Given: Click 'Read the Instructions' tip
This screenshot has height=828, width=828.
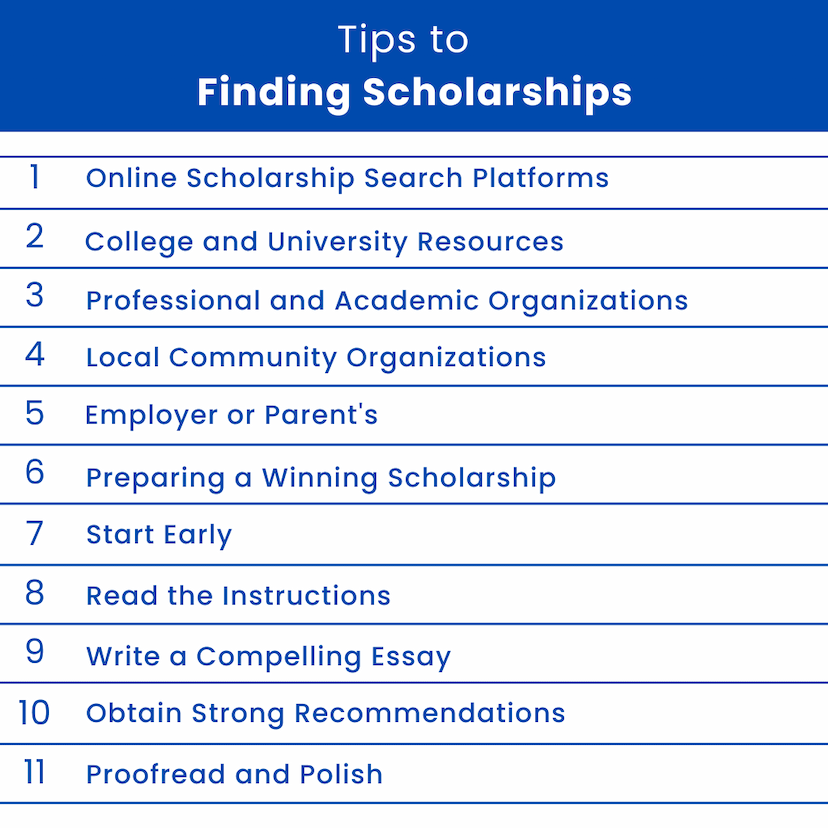Looking at the screenshot, I should pyautogui.click(x=238, y=596).
